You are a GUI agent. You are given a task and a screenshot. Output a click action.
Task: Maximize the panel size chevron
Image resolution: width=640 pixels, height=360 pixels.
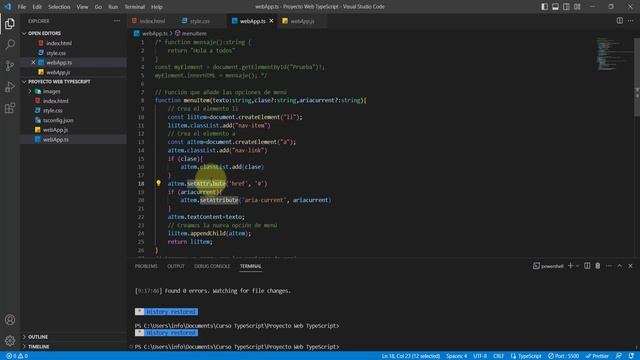coord(620,266)
